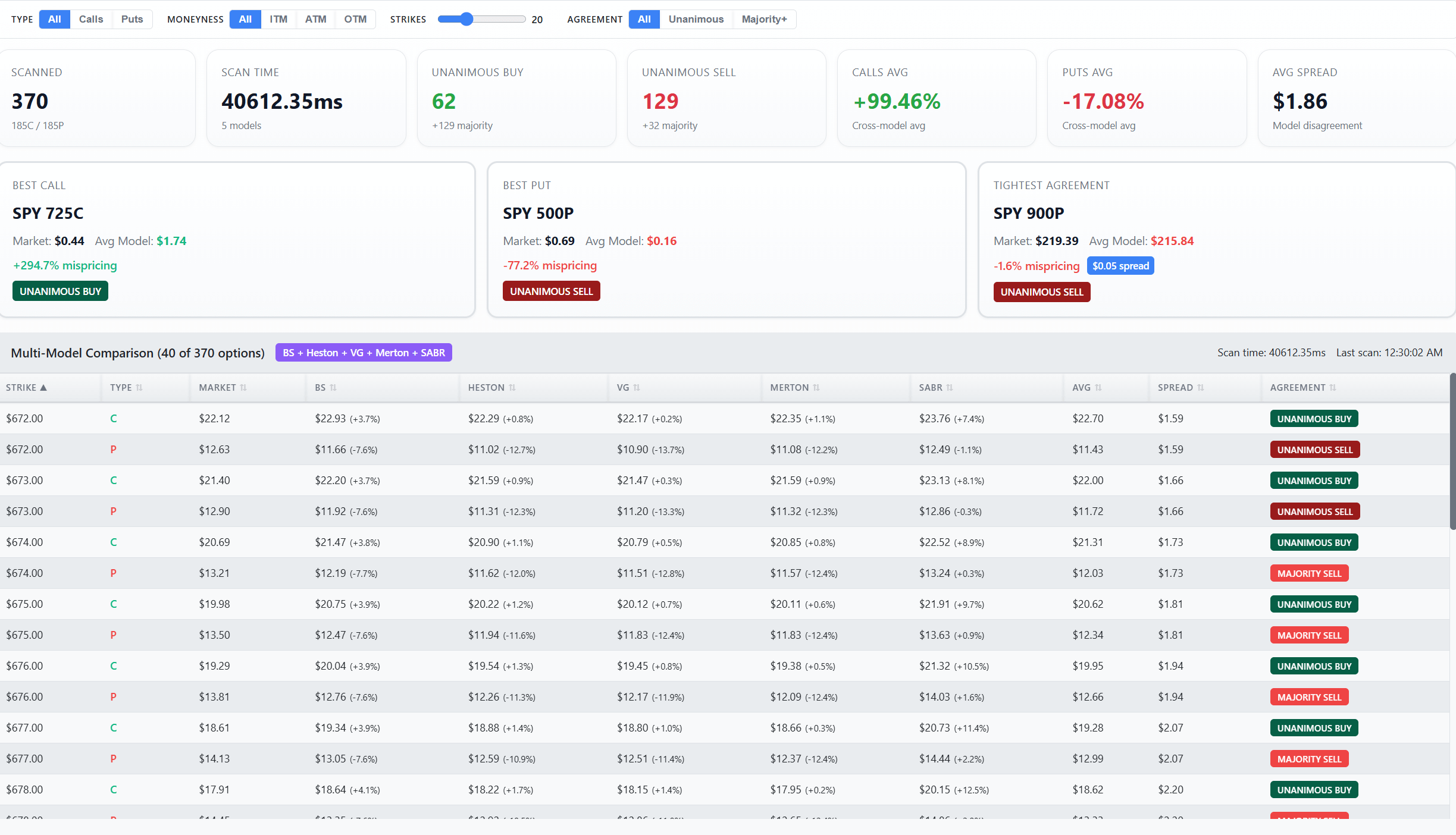Click the VG value $21.47 (+0.3%)
1456x835 pixels.
[x=649, y=481]
